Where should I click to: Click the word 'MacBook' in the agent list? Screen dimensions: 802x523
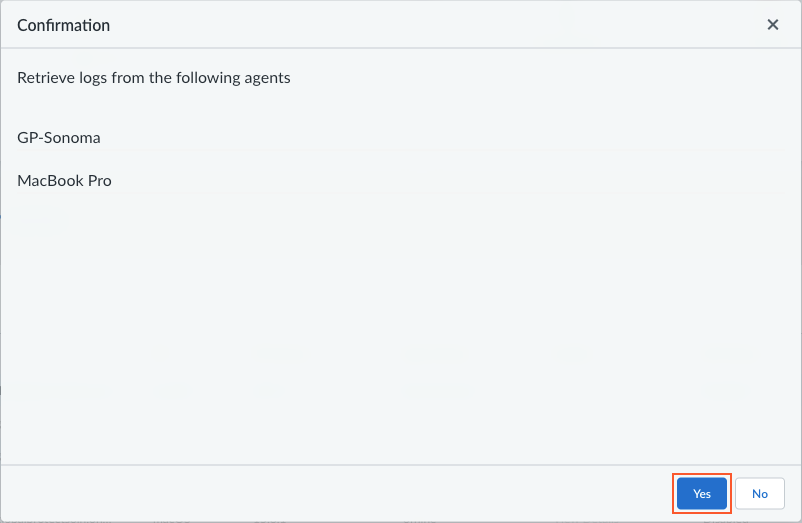(x=49, y=181)
